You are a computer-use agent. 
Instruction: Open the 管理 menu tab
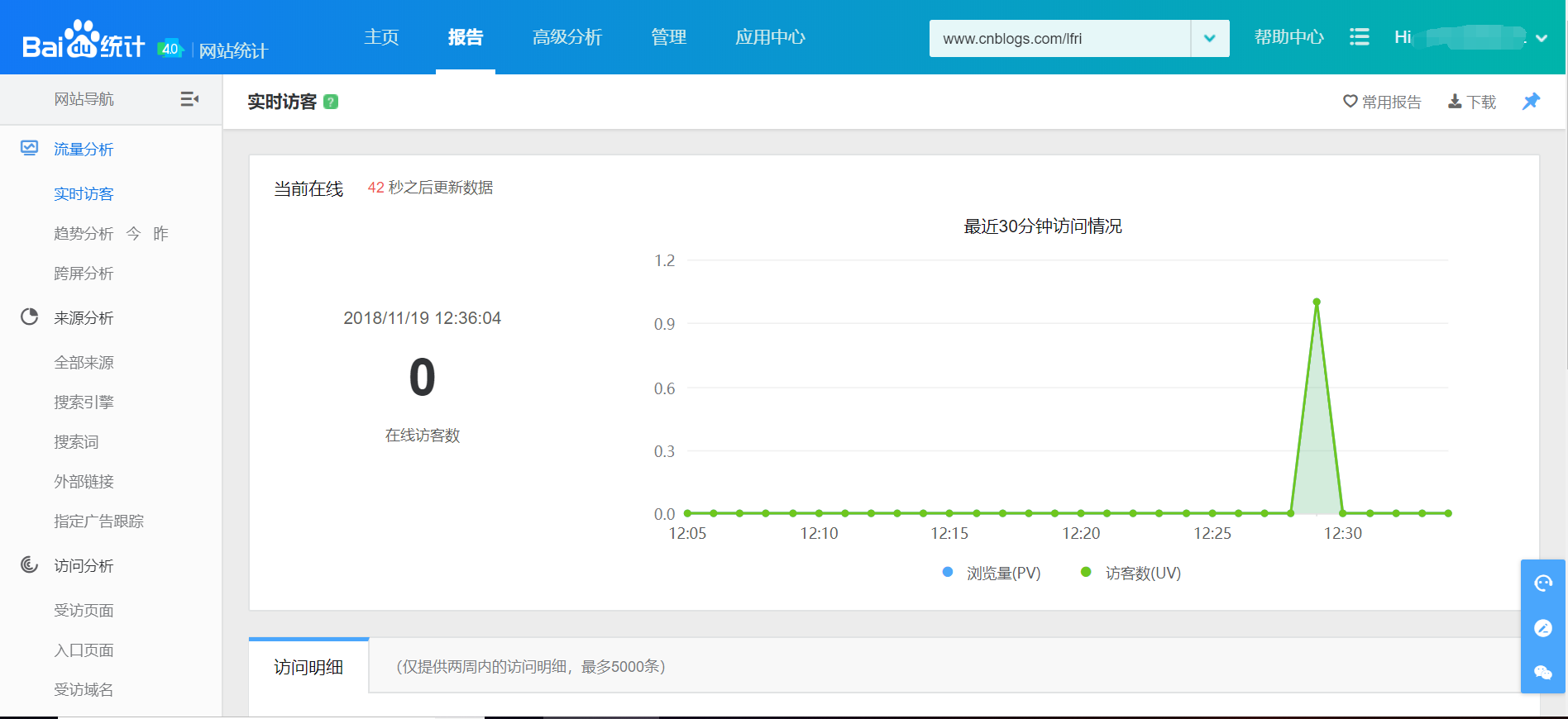[x=668, y=37]
